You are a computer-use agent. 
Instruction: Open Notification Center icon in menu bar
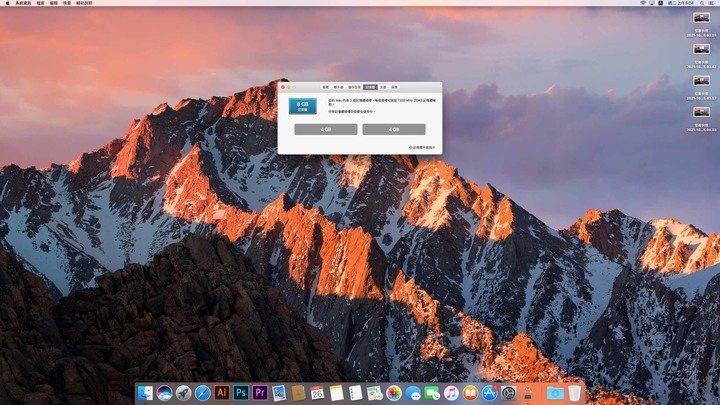[x=711, y=3]
